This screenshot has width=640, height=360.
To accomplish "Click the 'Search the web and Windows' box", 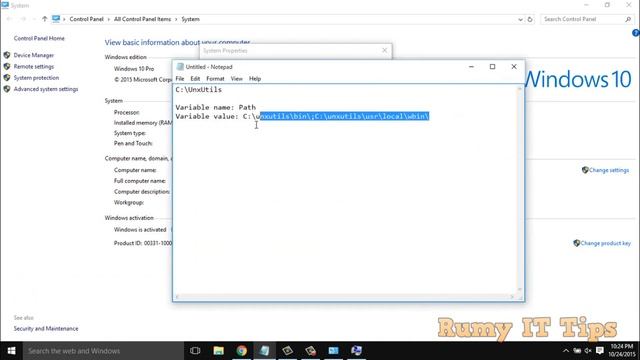I will click(103, 351).
